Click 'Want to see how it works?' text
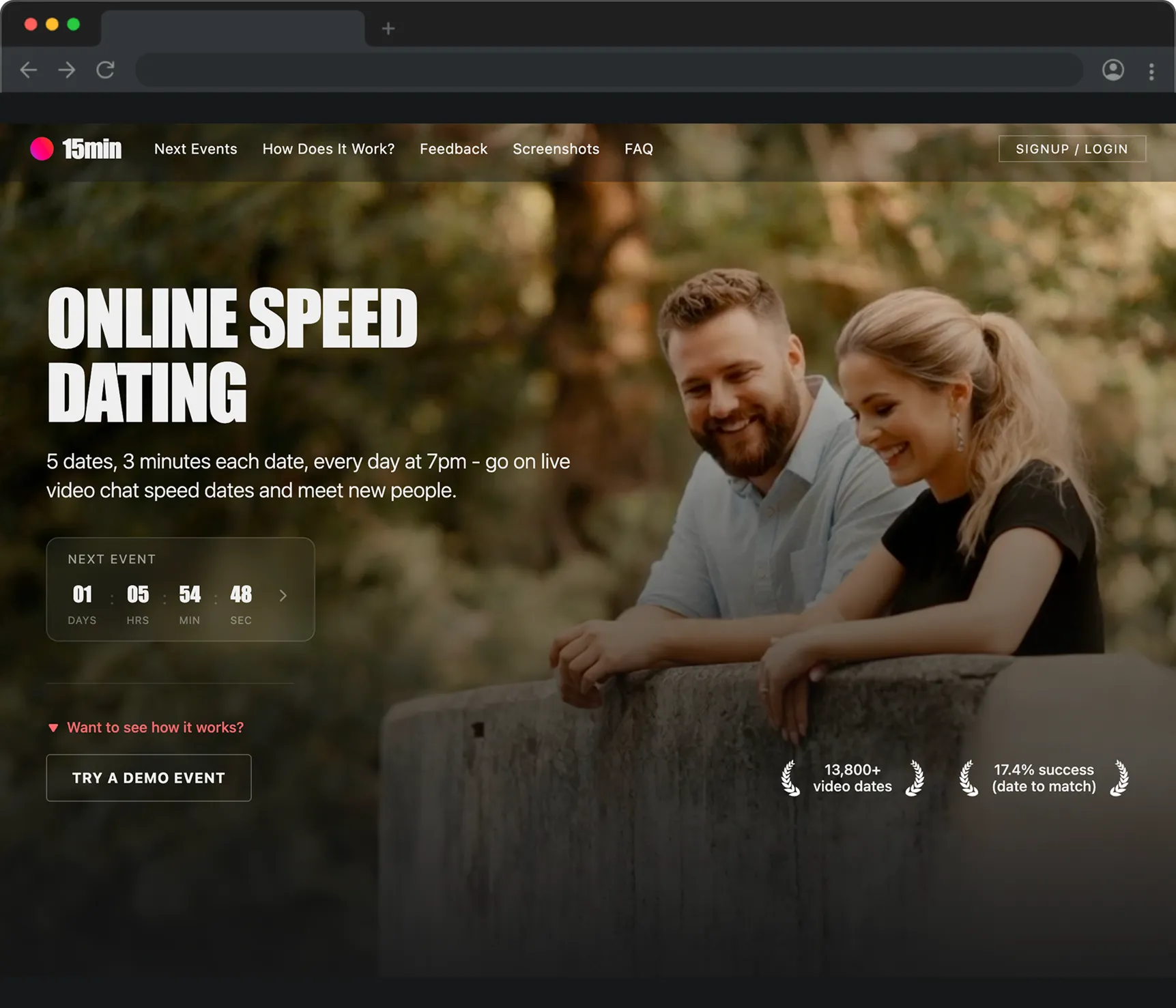This screenshot has width=1176, height=1008. point(155,728)
